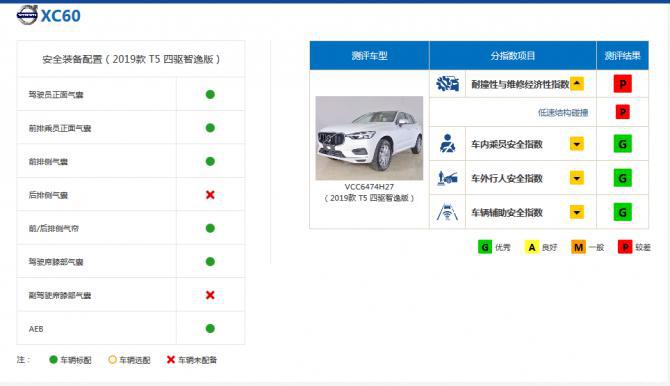The height and width of the screenshot is (386, 670).
Task: Click the M 一般 legend badge
Action: point(578,247)
